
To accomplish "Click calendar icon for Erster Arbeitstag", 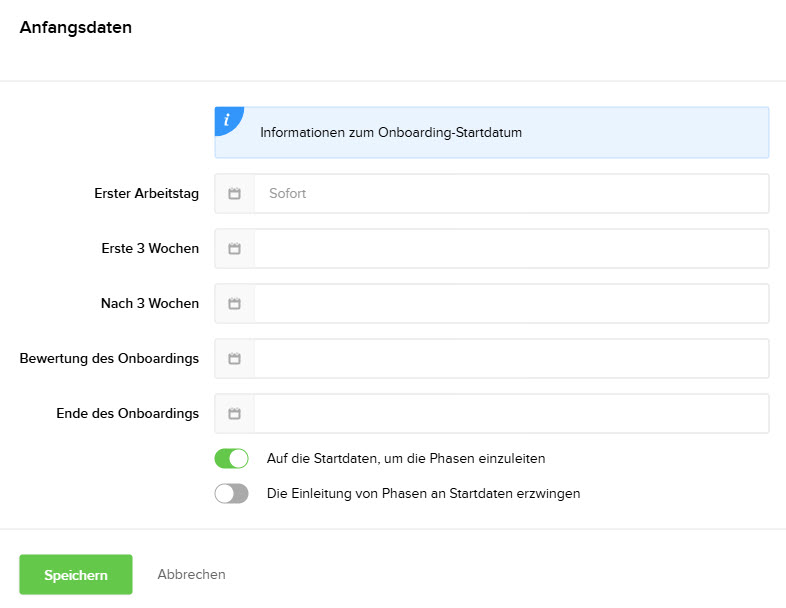I will [x=234, y=193].
